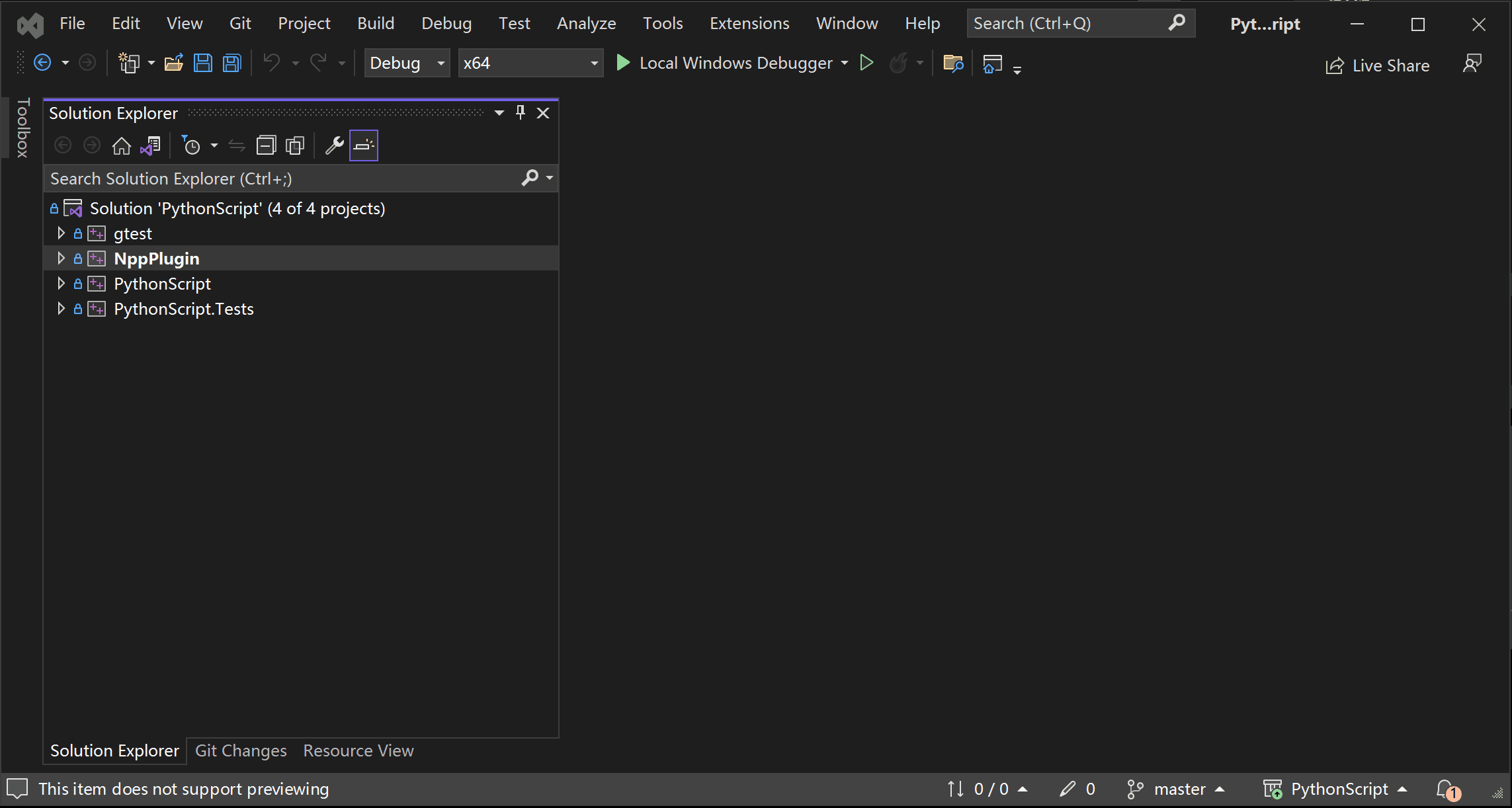The height and width of the screenshot is (808, 1512).
Task: Switch to the Git Changes tab
Action: coord(241,750)
